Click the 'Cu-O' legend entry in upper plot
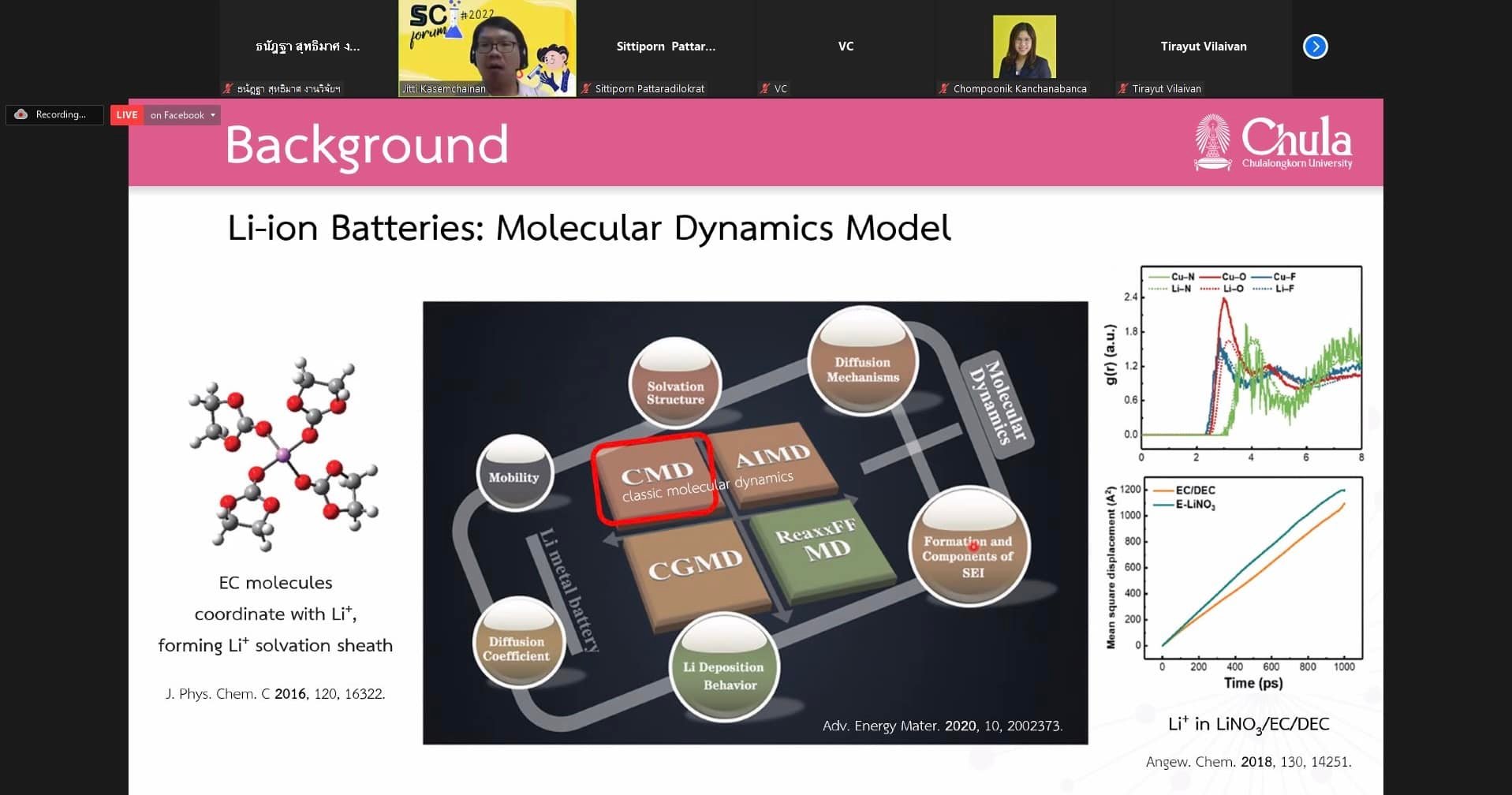The width and height of the screenshot is (1512, 795). [x=1223, y=277]
